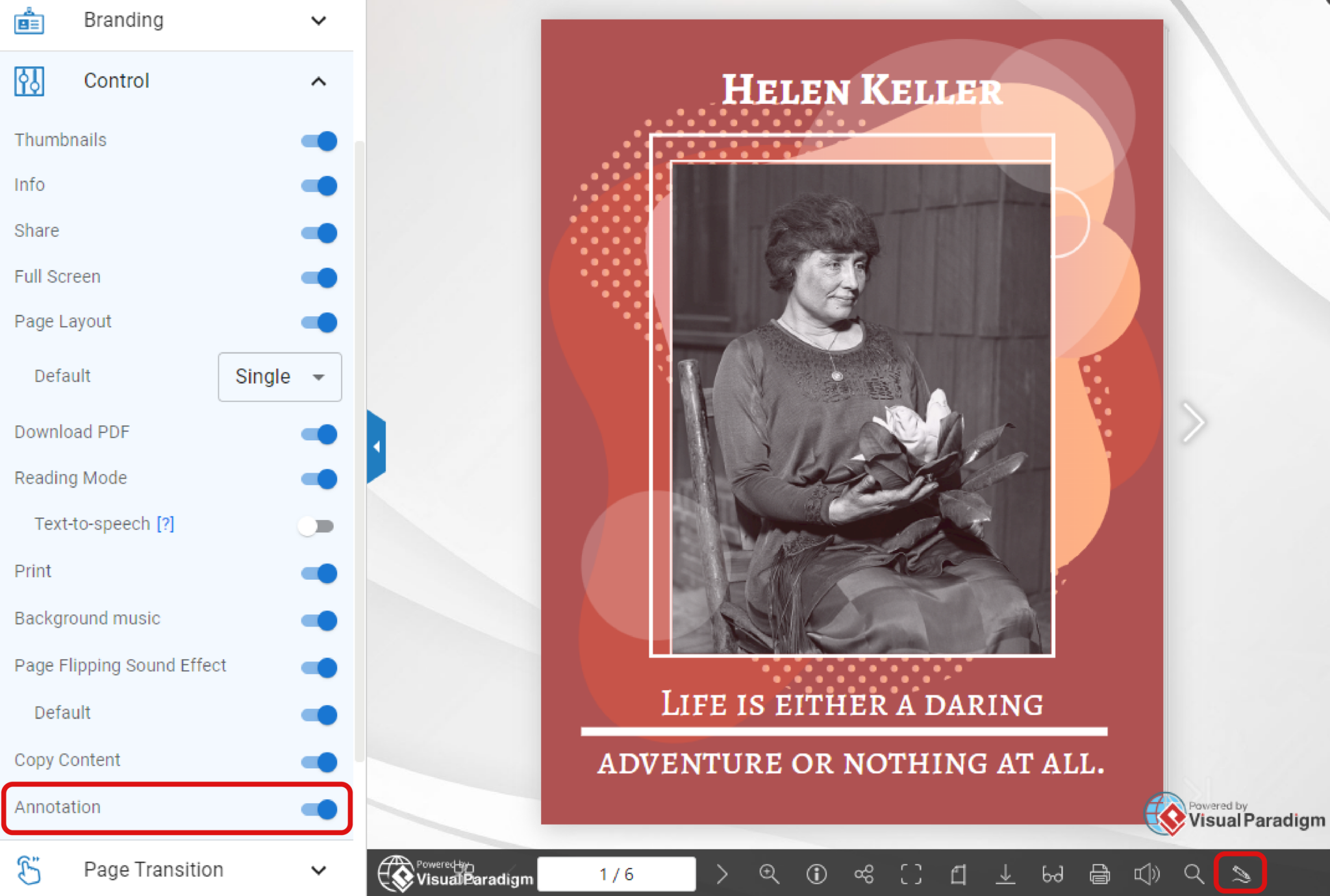Collapse the Control section
The width and height of the screenshot is (1330, 896).
click(x=318, y=81)
